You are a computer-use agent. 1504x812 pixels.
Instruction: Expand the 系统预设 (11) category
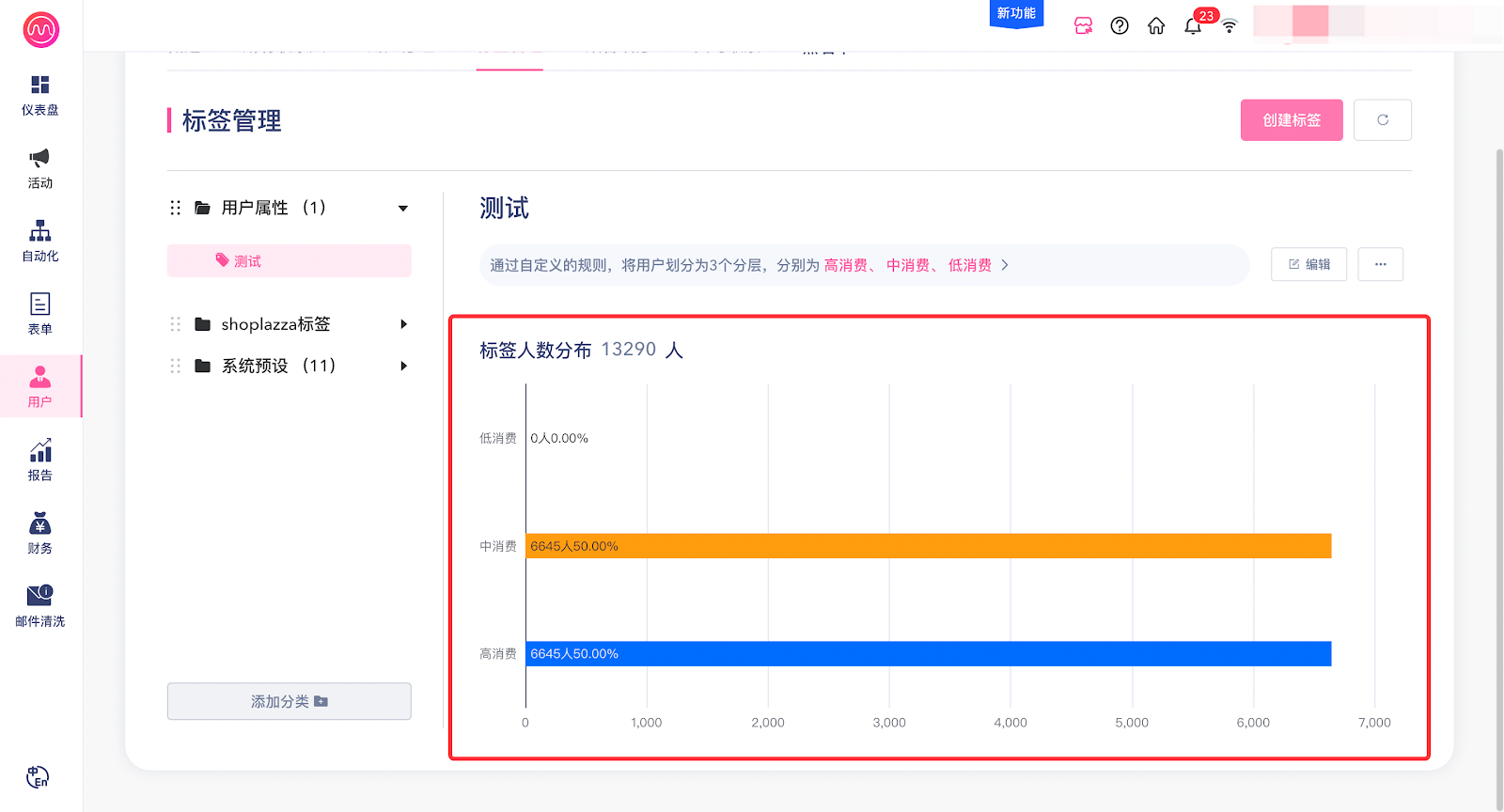click(x=403, y=366)
